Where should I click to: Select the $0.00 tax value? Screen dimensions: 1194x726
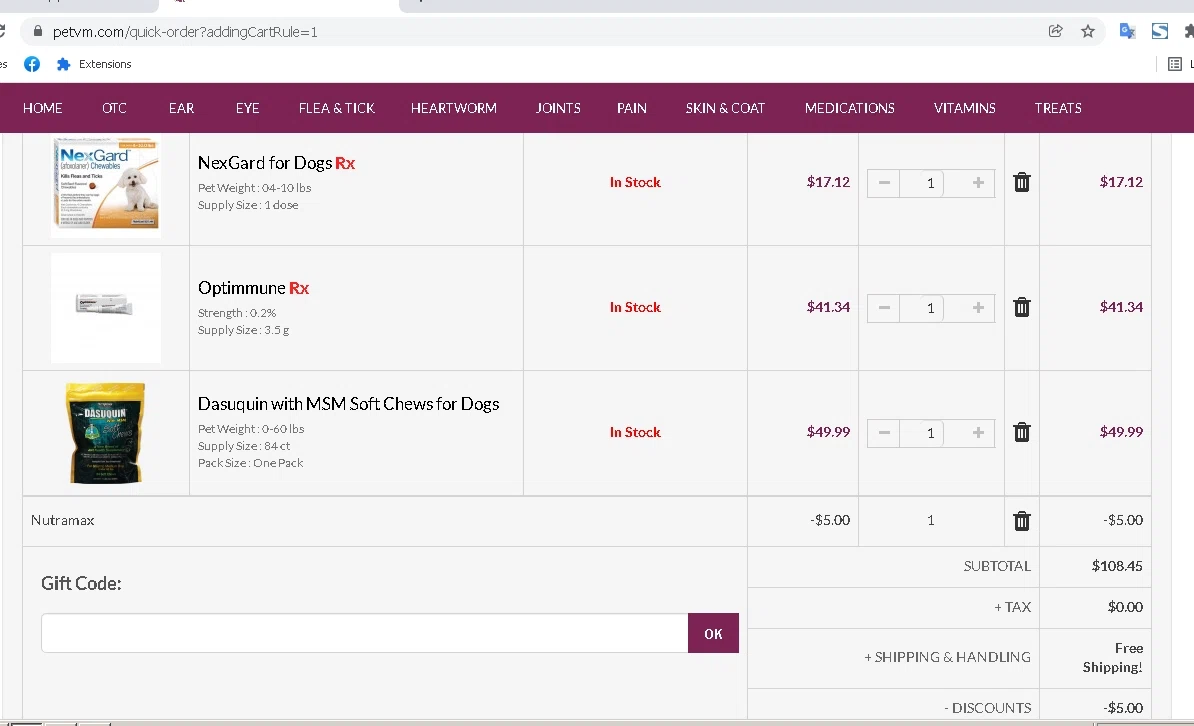[1125, 607]
